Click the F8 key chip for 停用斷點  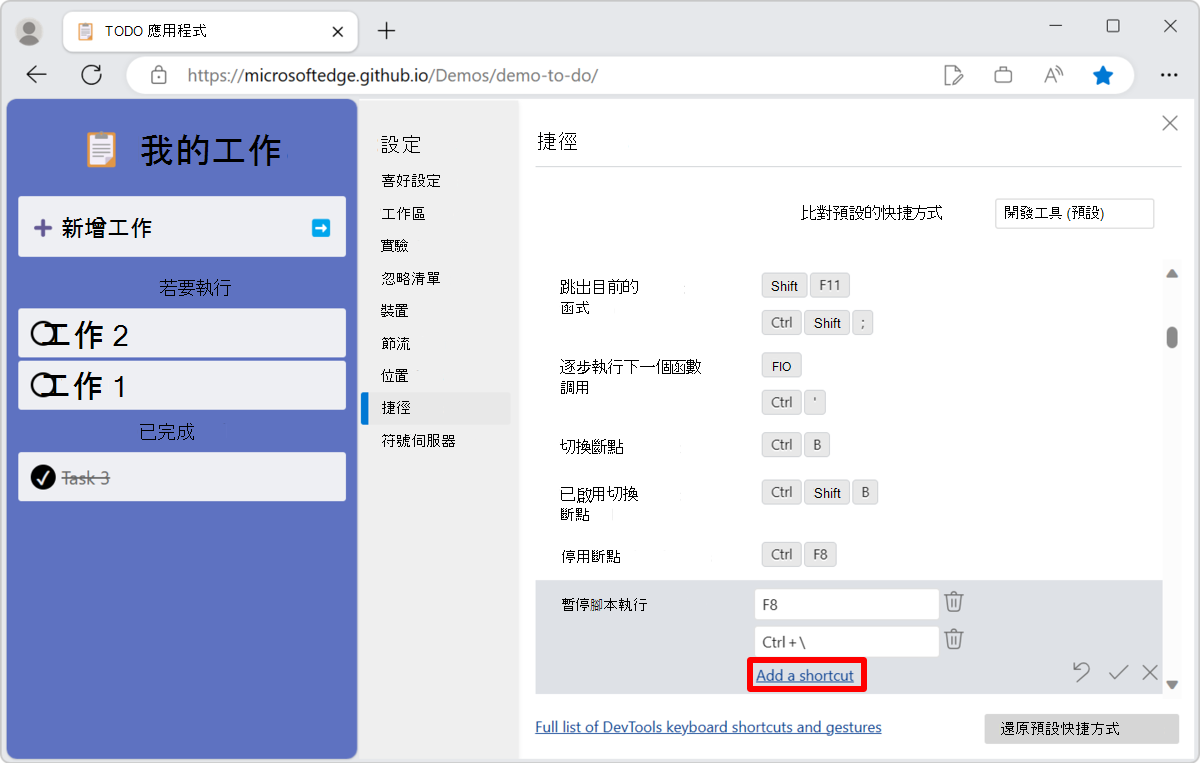click(820, 554)
